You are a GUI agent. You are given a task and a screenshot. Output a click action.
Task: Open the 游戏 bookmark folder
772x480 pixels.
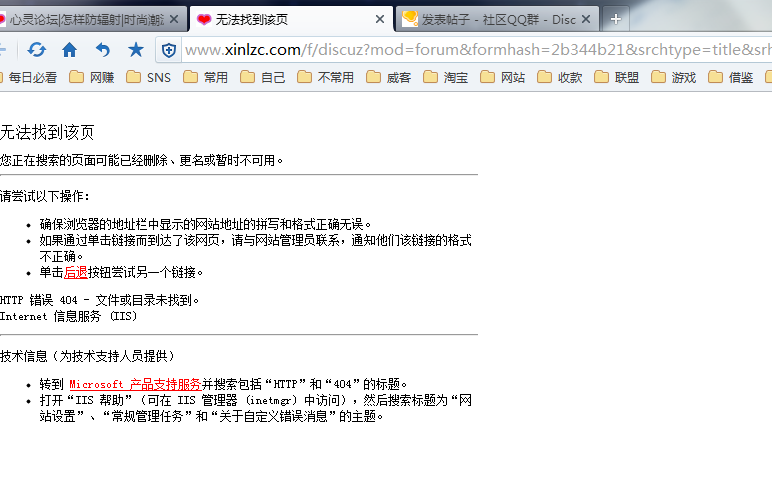[x=674, y=78]
